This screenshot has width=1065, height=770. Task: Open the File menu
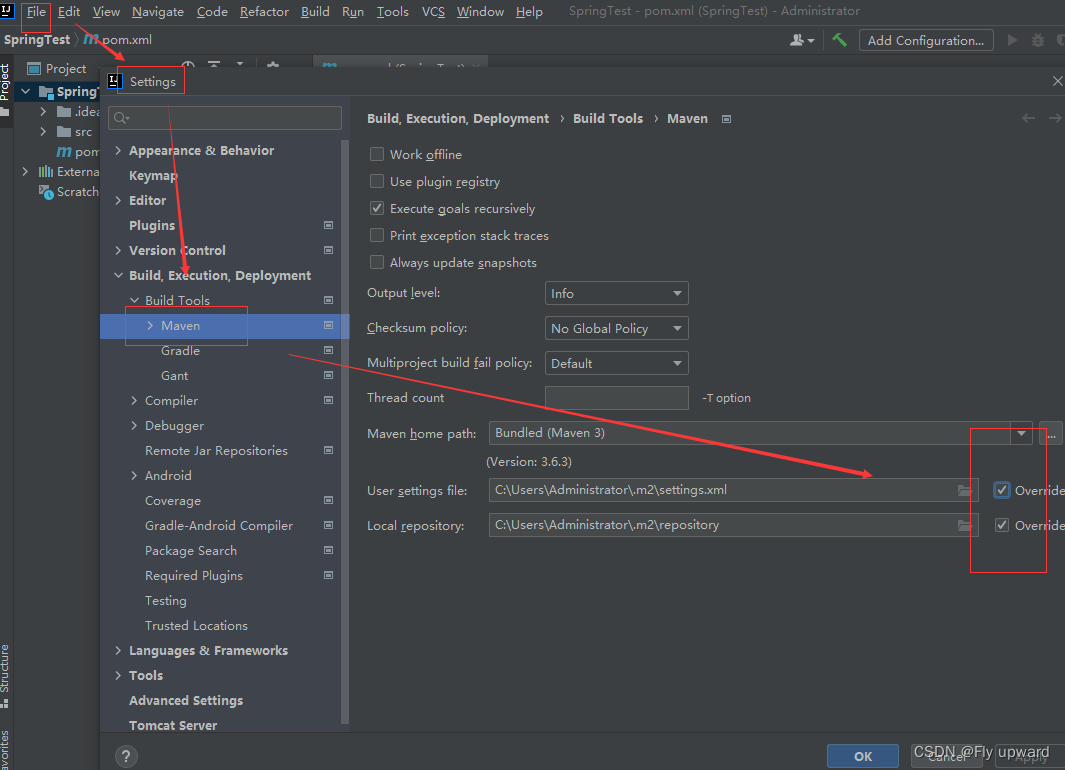click(36, 12)
